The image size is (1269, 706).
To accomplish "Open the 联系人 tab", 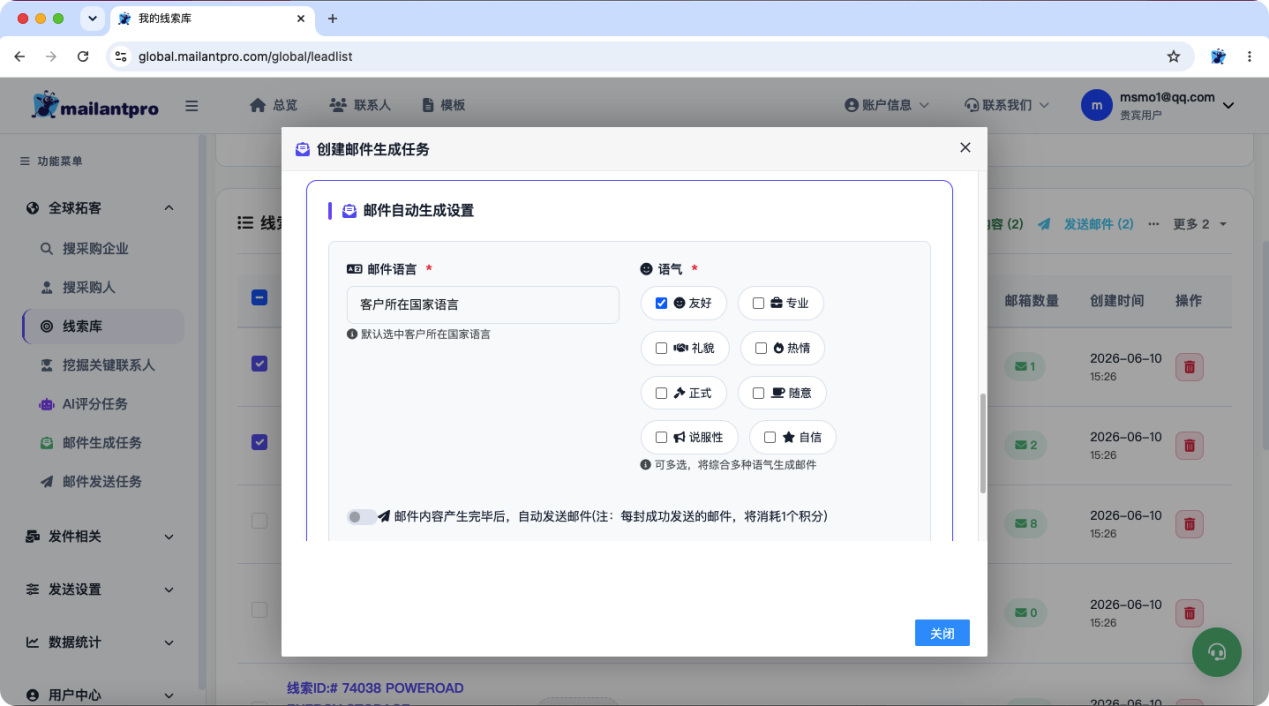I will tap(360, 105).
